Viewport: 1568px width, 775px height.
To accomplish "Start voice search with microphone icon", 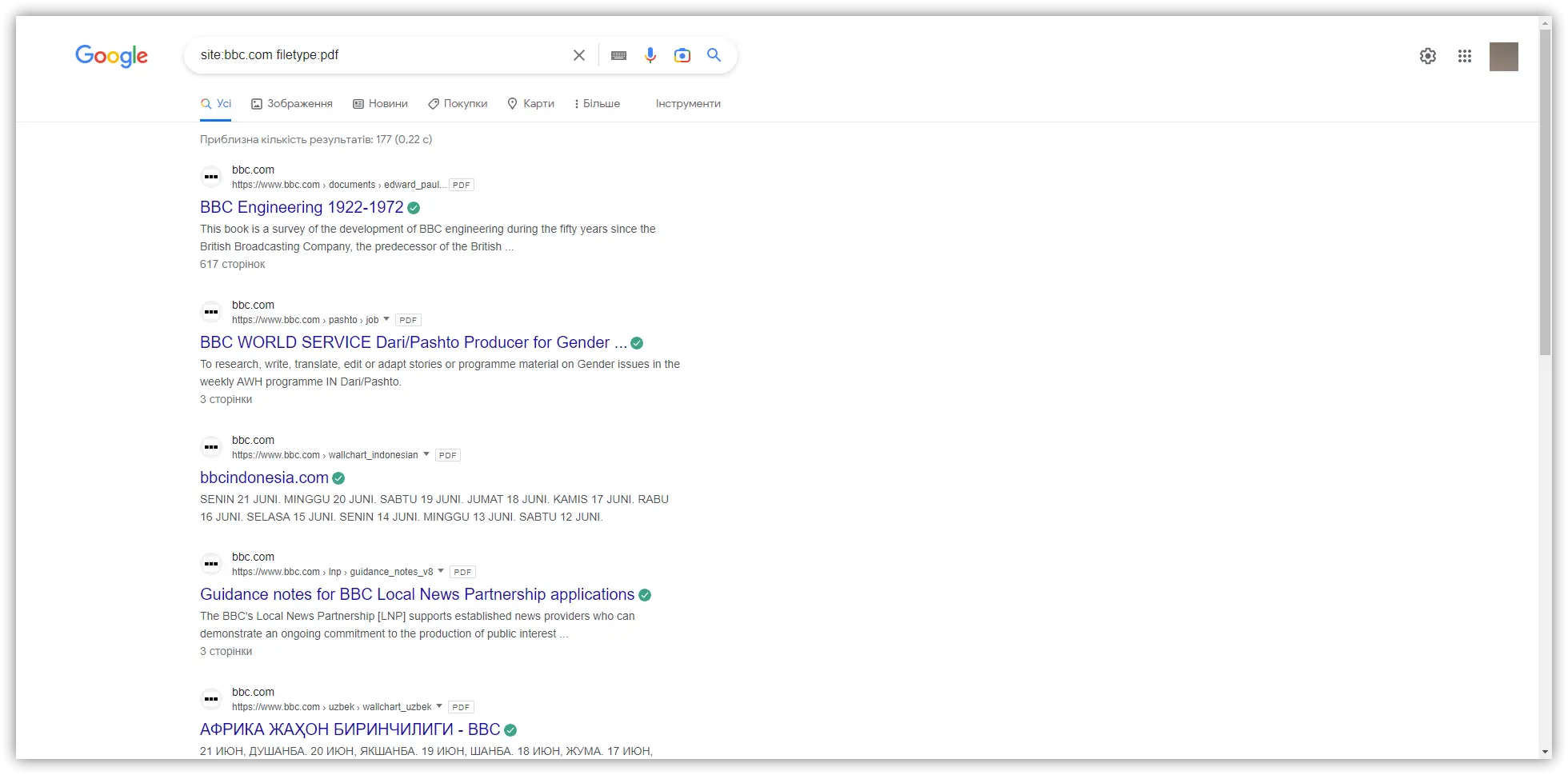I will [650, 55].
